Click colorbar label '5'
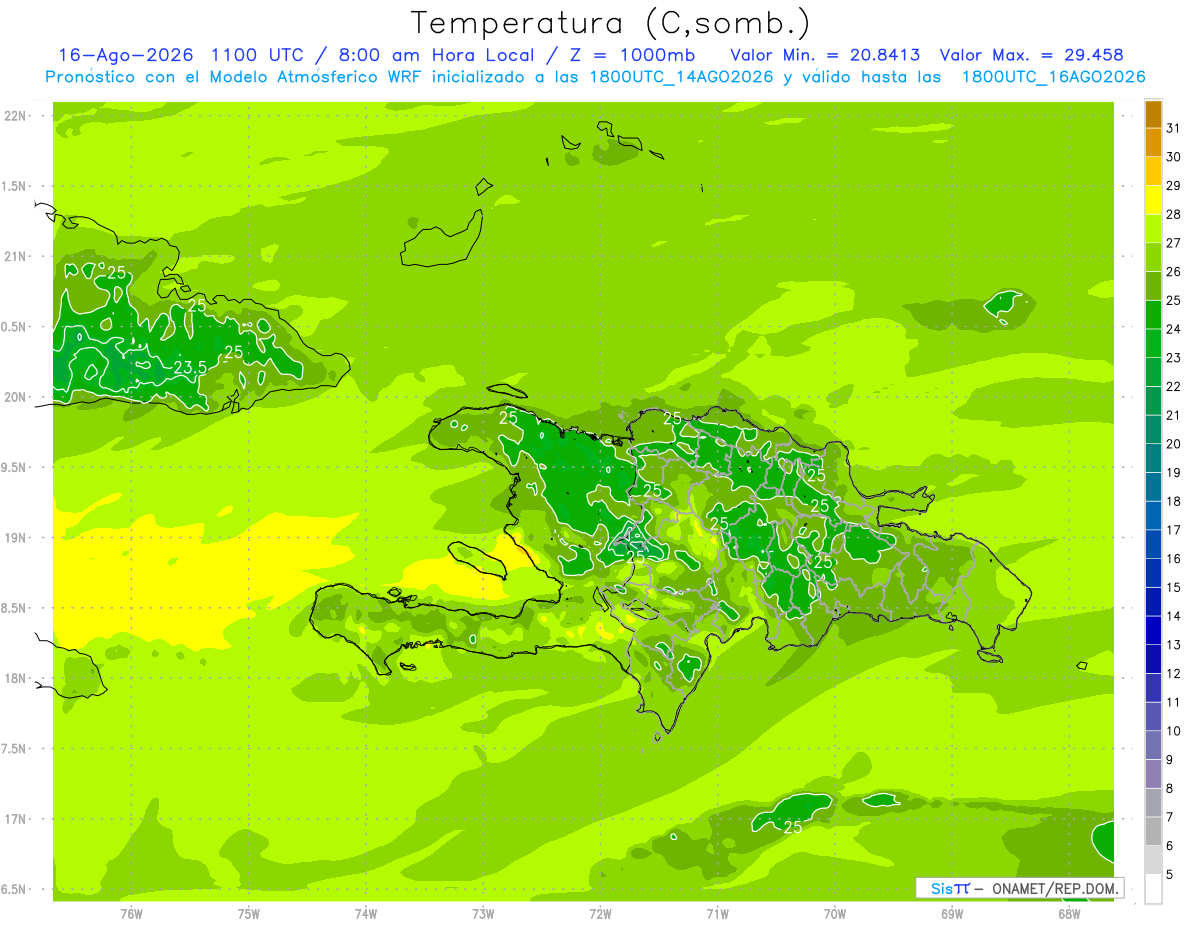The width and height of the screenshot is (1200, 927). tap(1170, 874)
